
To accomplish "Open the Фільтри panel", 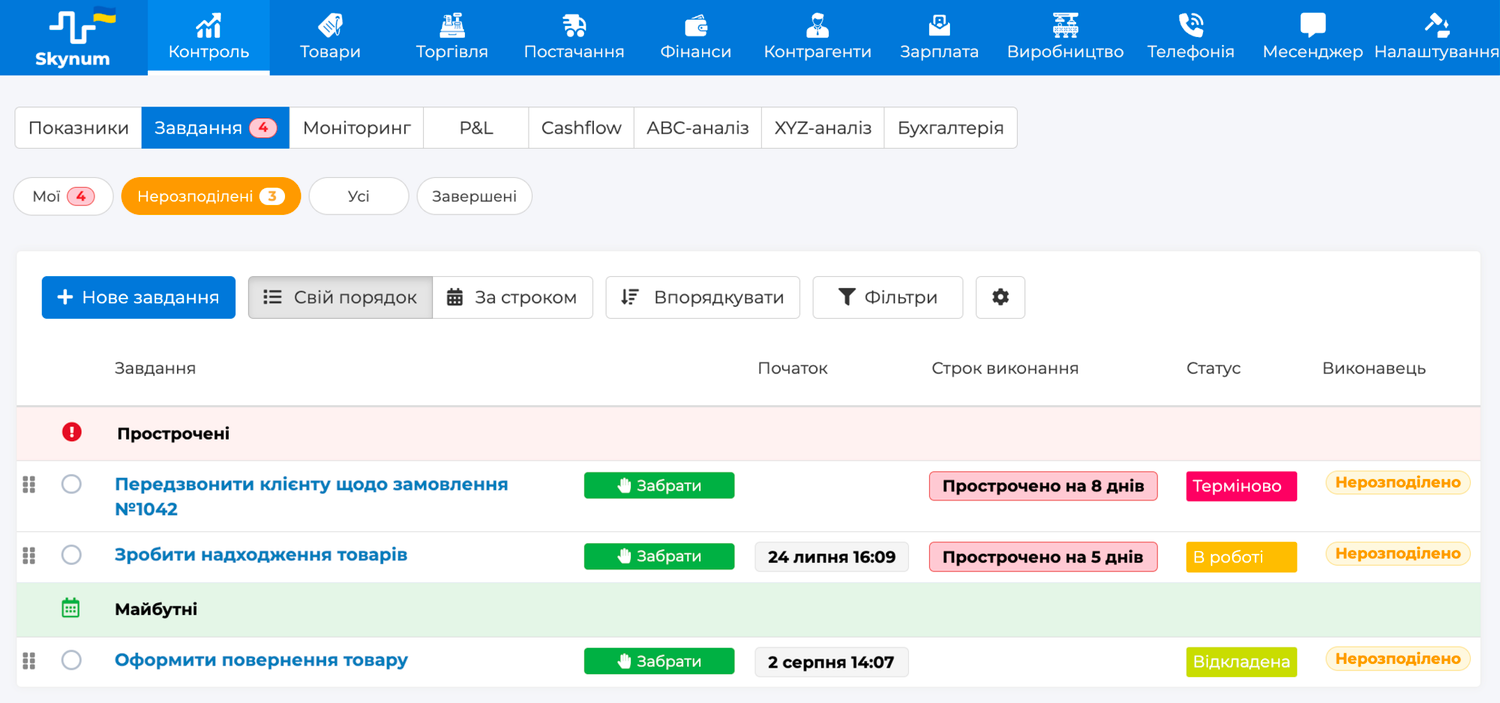I will (888, 297).
